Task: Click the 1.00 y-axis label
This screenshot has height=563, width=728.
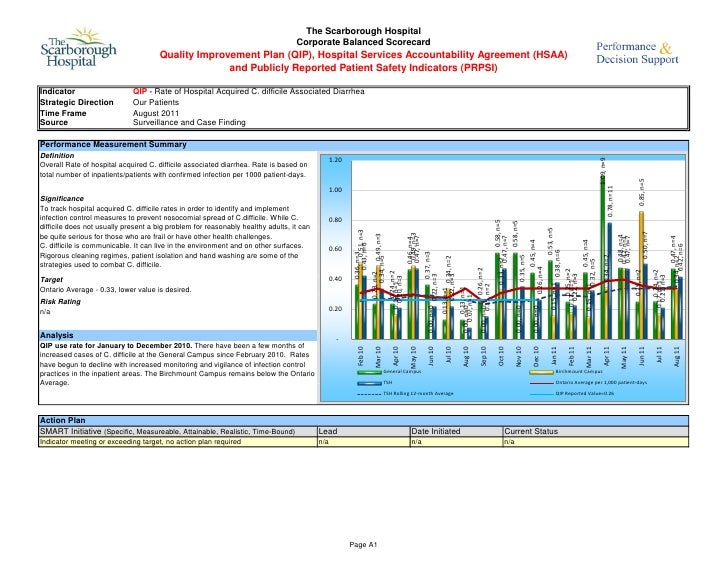Action: pos(335,190)
